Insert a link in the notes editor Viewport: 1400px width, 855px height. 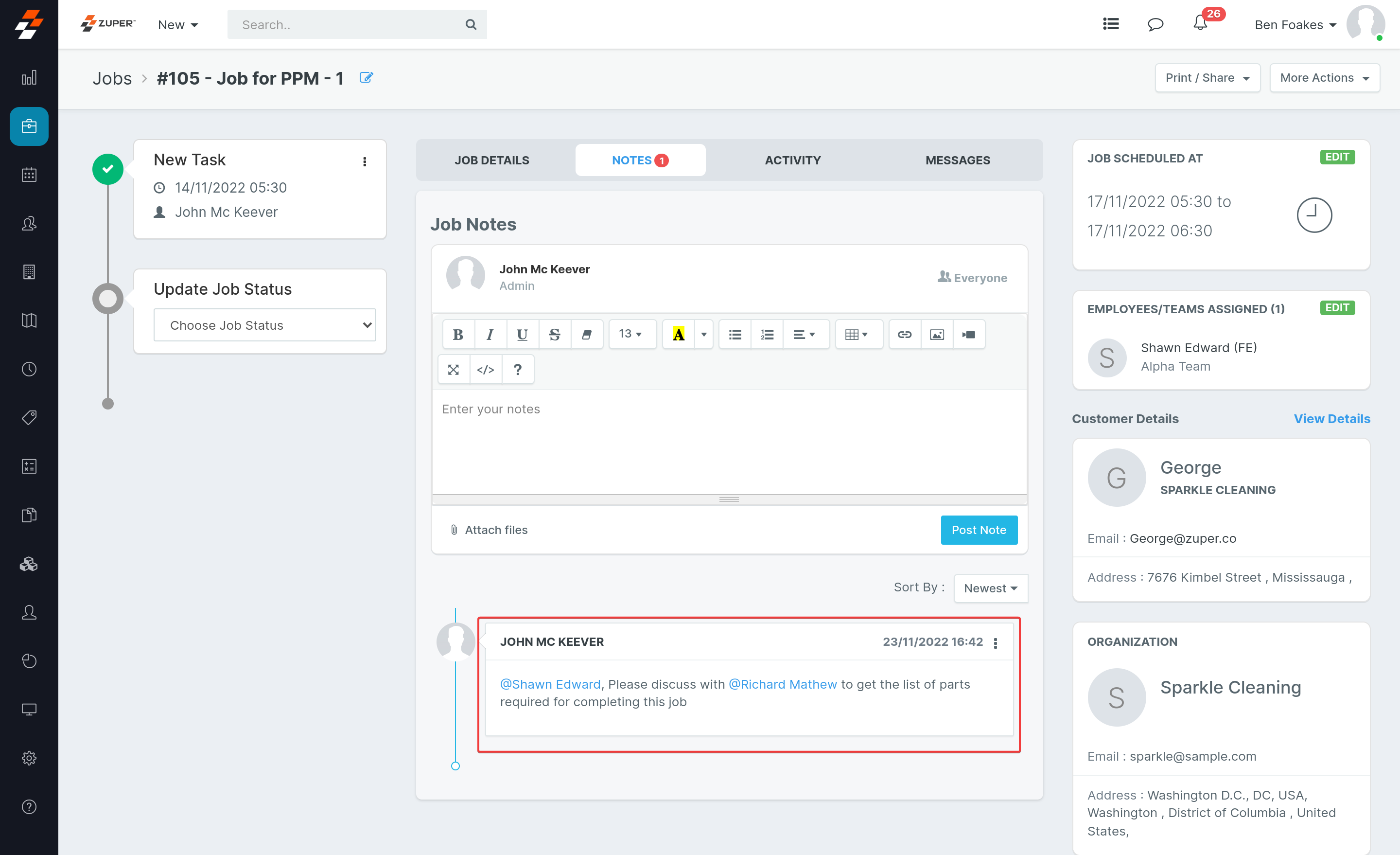(x=904, y=334)
